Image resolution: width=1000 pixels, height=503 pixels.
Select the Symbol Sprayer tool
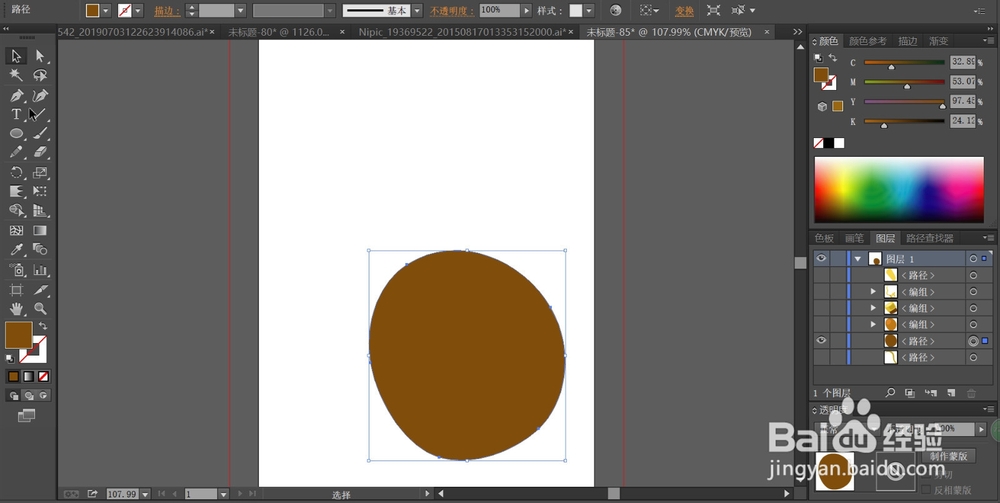[x=16, y=270]
